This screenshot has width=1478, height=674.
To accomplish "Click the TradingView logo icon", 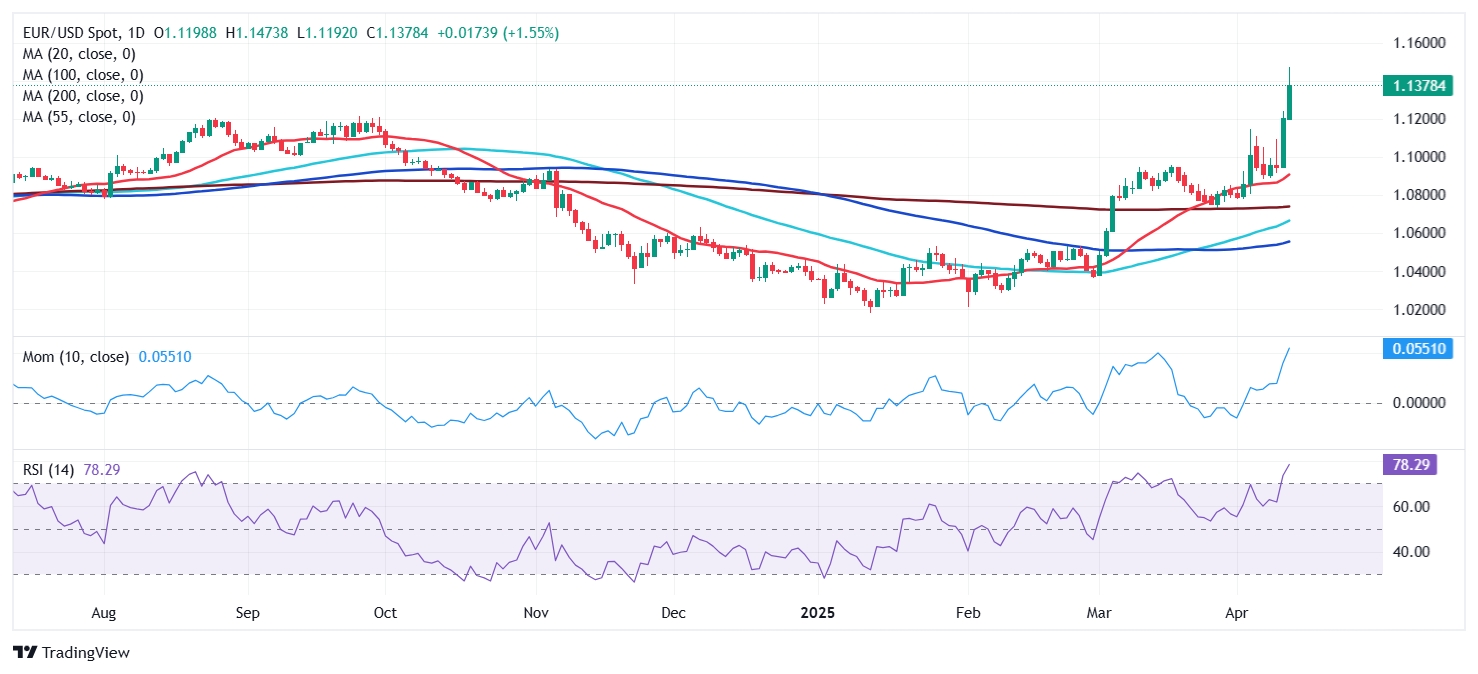I will coord(24,652).
